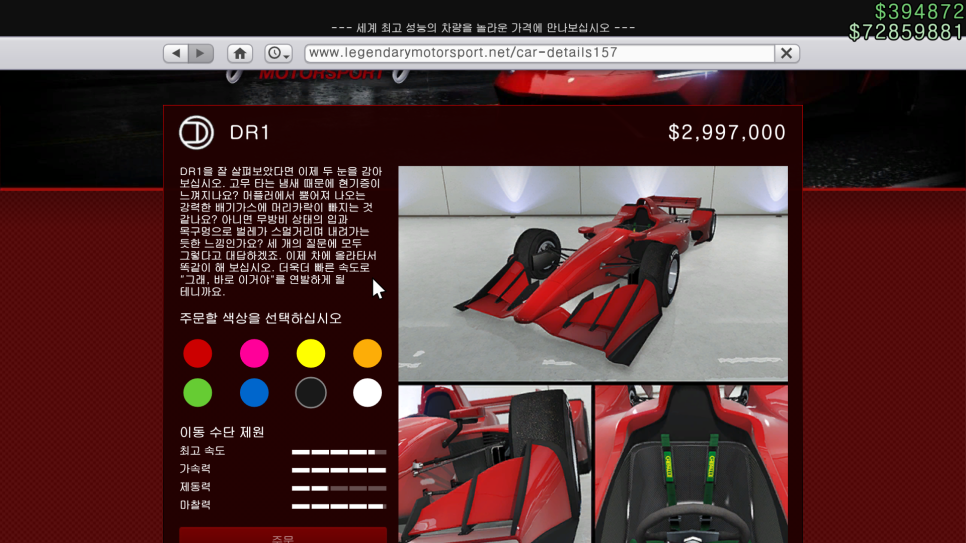This screenshot has height=543, width=966.
Task: Click the 최고 속도 stat bar
Action: [339, 452]
